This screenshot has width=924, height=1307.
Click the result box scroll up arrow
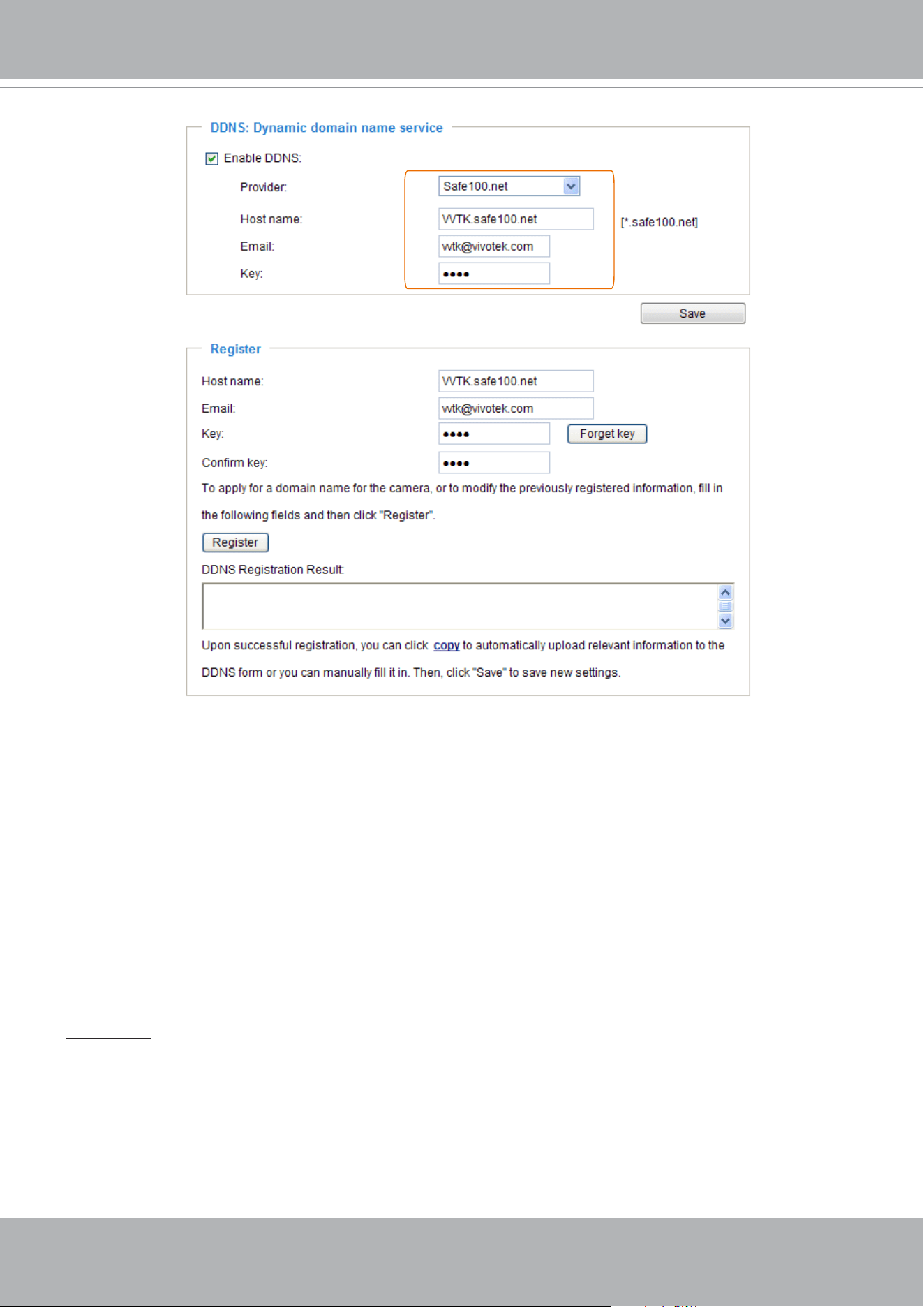726,592
